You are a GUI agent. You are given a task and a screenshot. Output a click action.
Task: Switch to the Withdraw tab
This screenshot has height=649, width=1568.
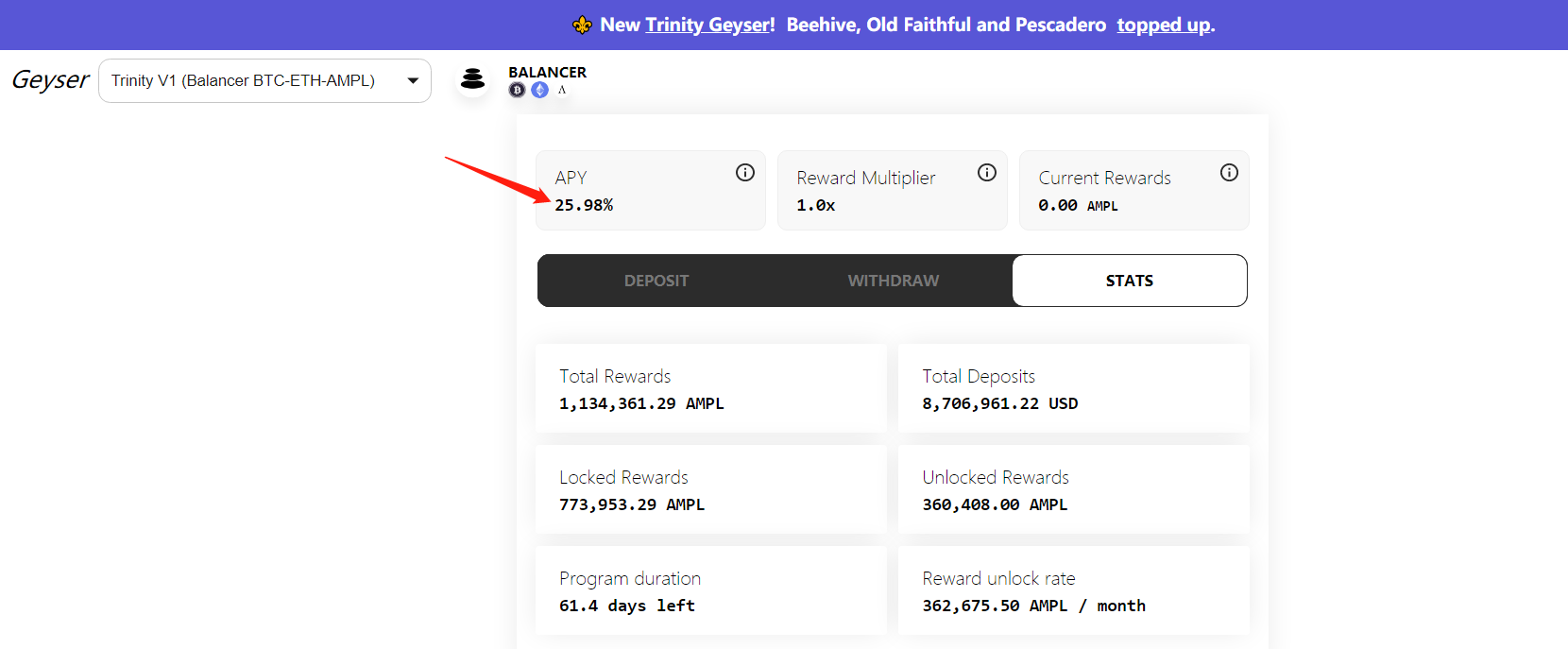[894, 281]
